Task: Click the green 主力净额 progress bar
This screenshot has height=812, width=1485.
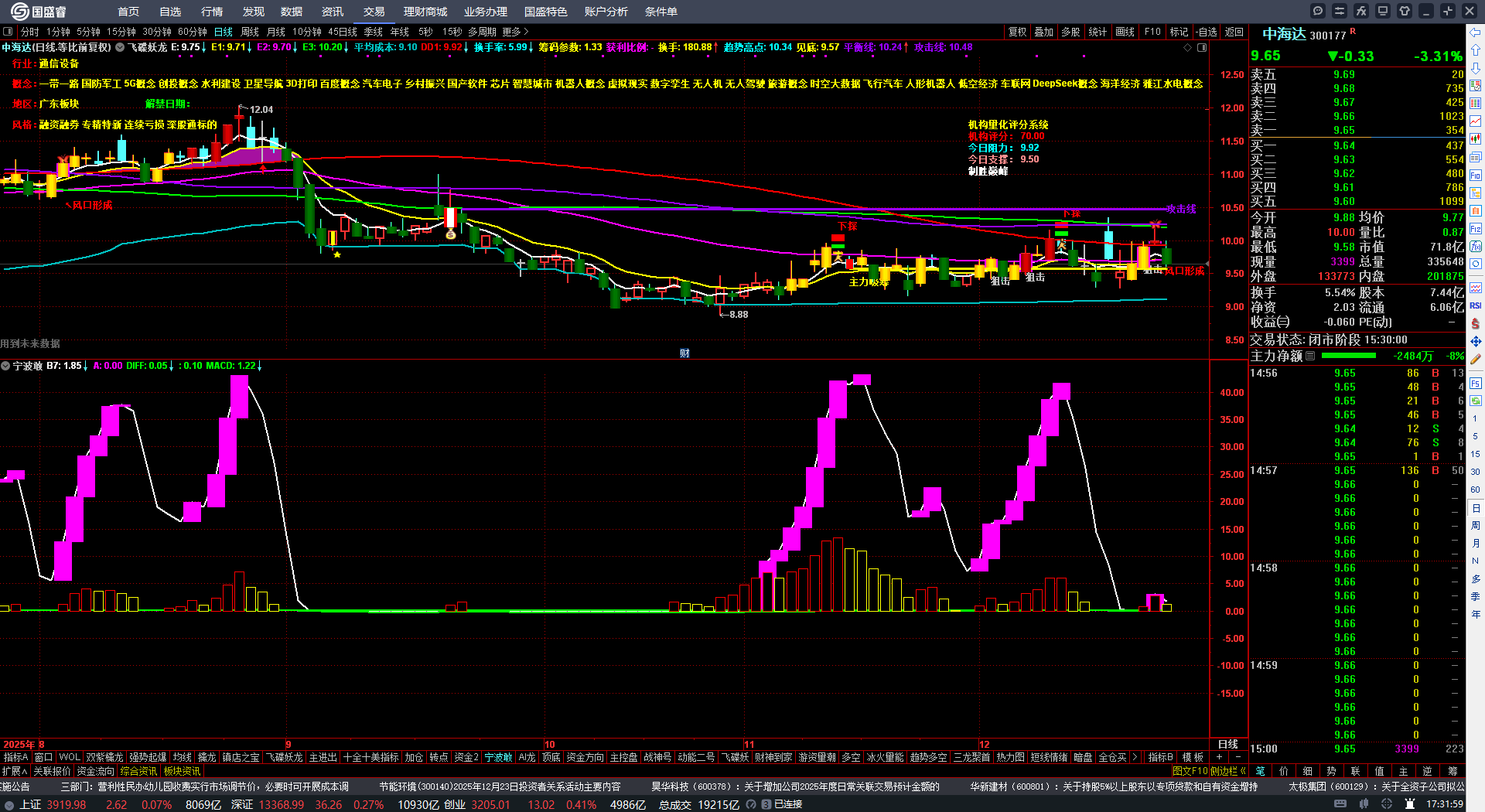Action: 1349,356
